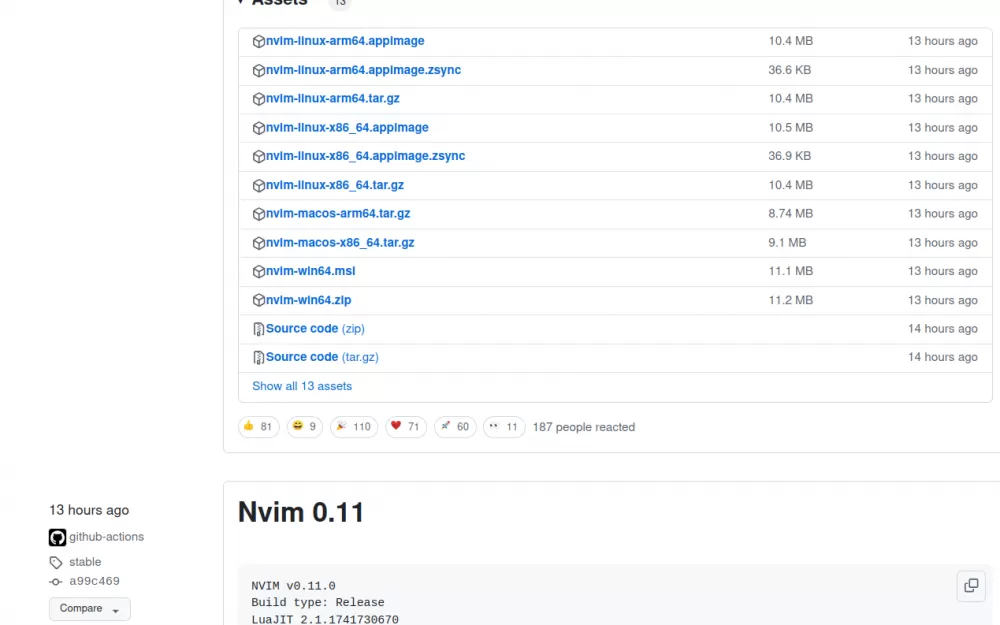Screen dimensions: 1000x625
Task: Click file icon beside Source code (tar.gz)
Action: 258,358
